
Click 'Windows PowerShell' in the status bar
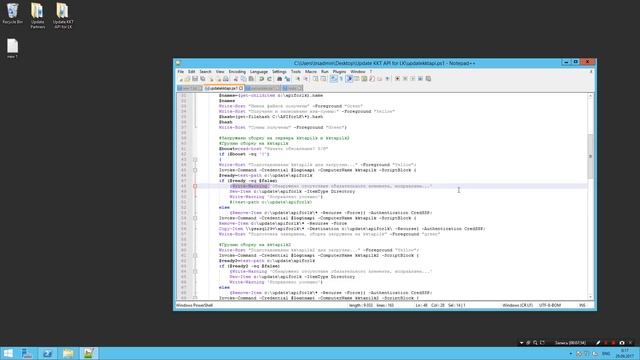(194, 305)
